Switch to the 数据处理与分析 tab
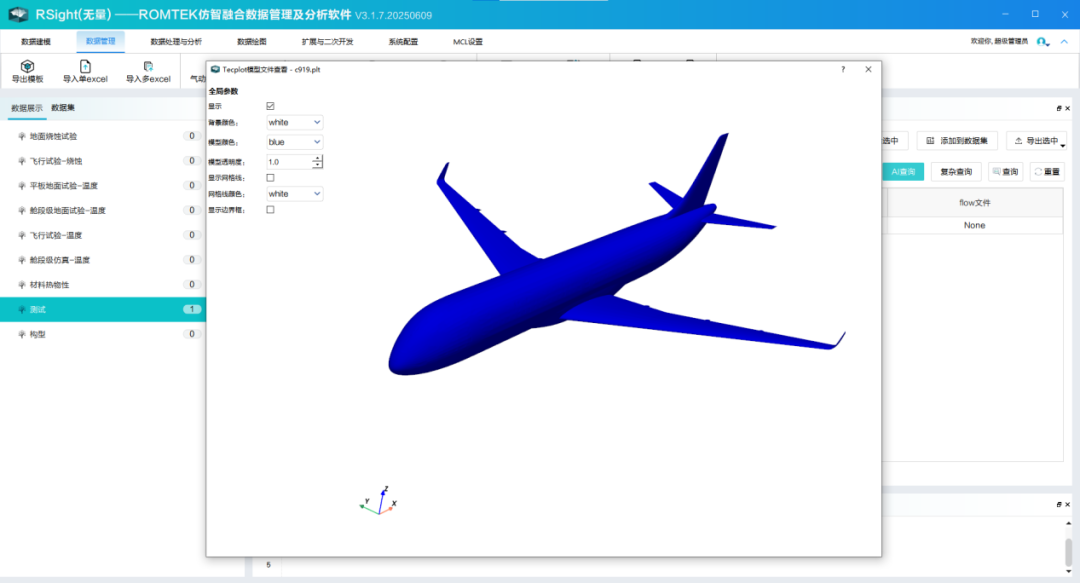1080x583 pixels. (176, 42)
